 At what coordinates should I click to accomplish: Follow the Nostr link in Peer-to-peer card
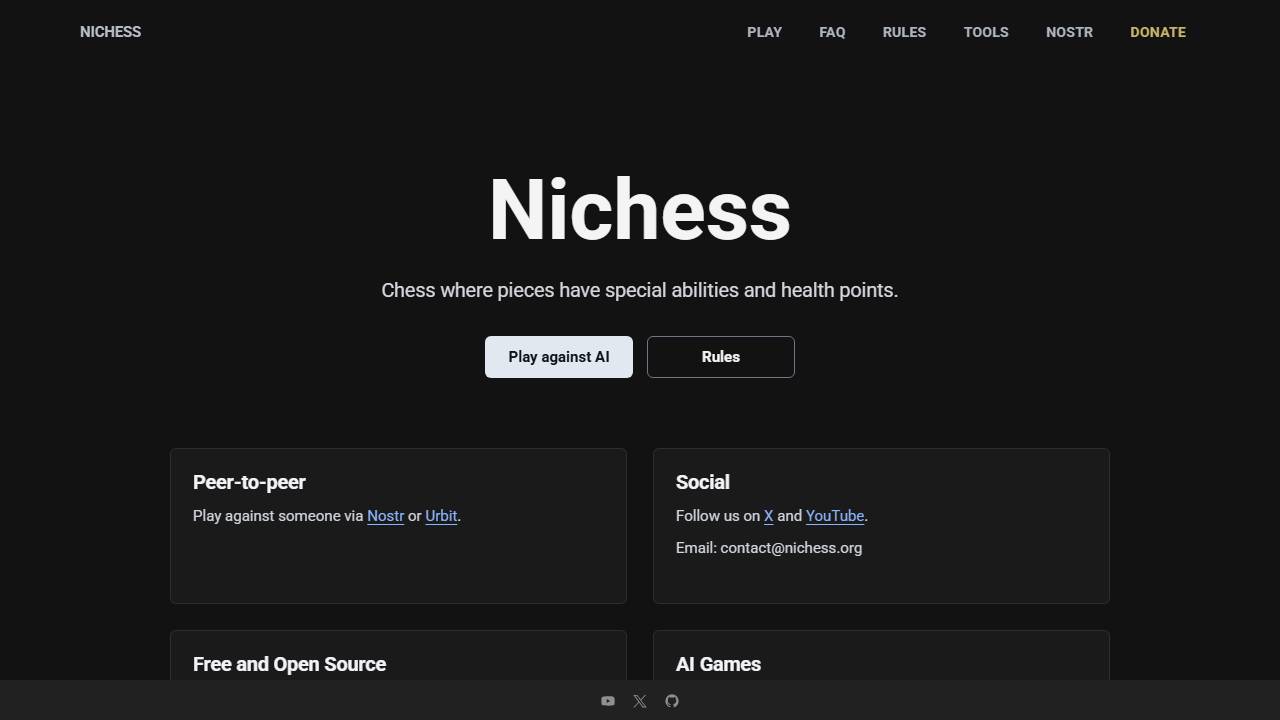click(x=385, y=516)
